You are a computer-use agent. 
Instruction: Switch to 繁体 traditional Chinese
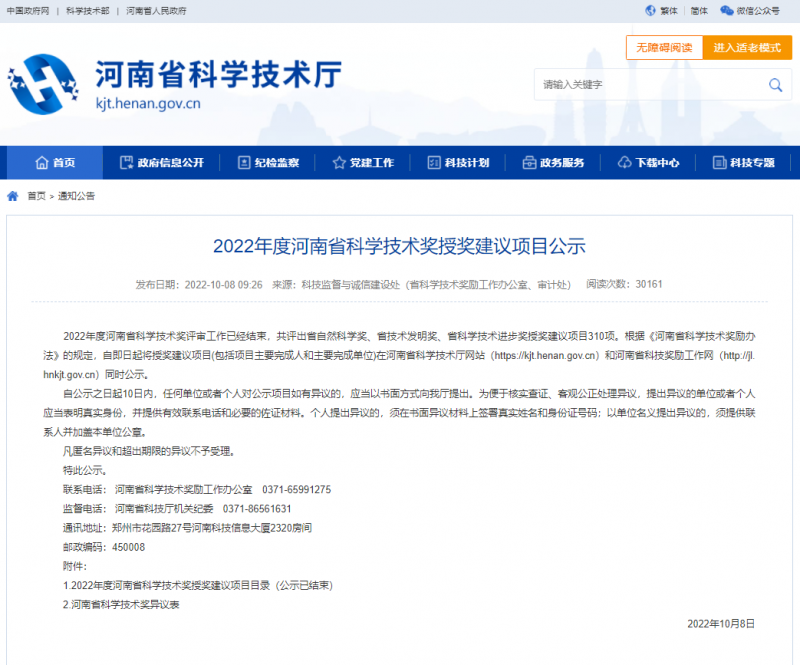668,11
